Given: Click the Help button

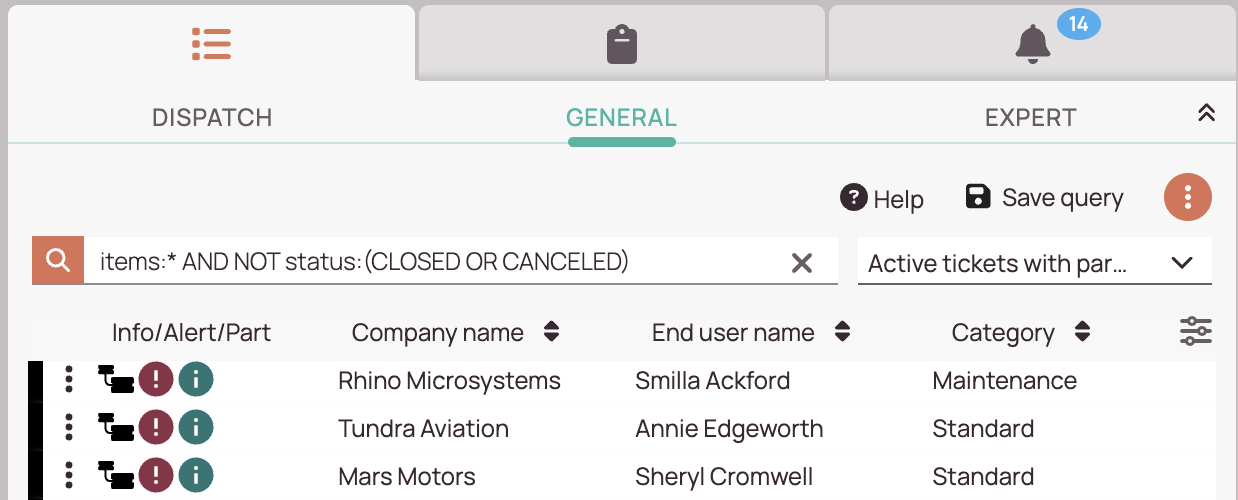Looking at the screenshot, I should pos(882,198).
